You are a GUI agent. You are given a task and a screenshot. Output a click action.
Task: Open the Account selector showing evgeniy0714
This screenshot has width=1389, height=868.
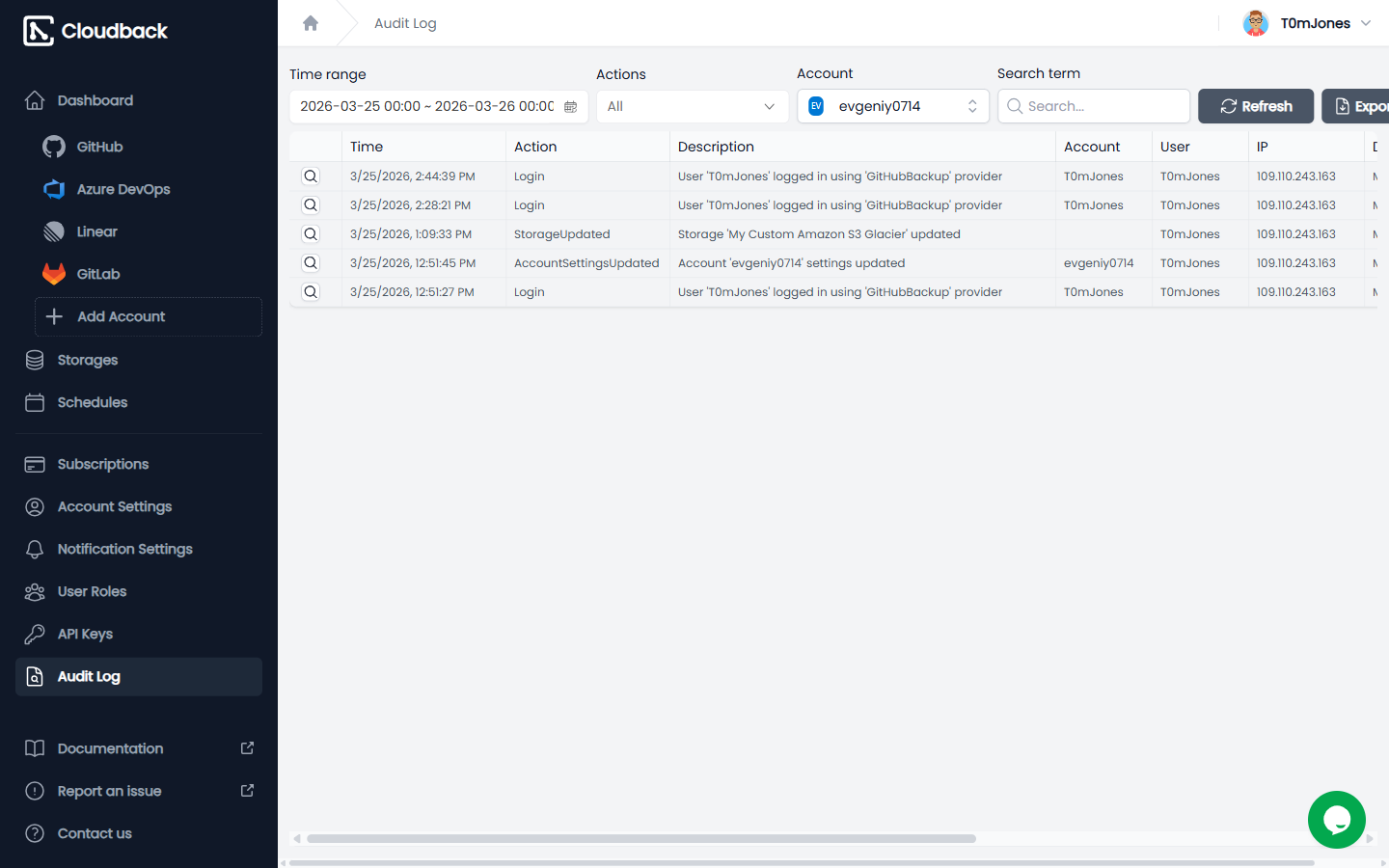[x=892, y=106]
